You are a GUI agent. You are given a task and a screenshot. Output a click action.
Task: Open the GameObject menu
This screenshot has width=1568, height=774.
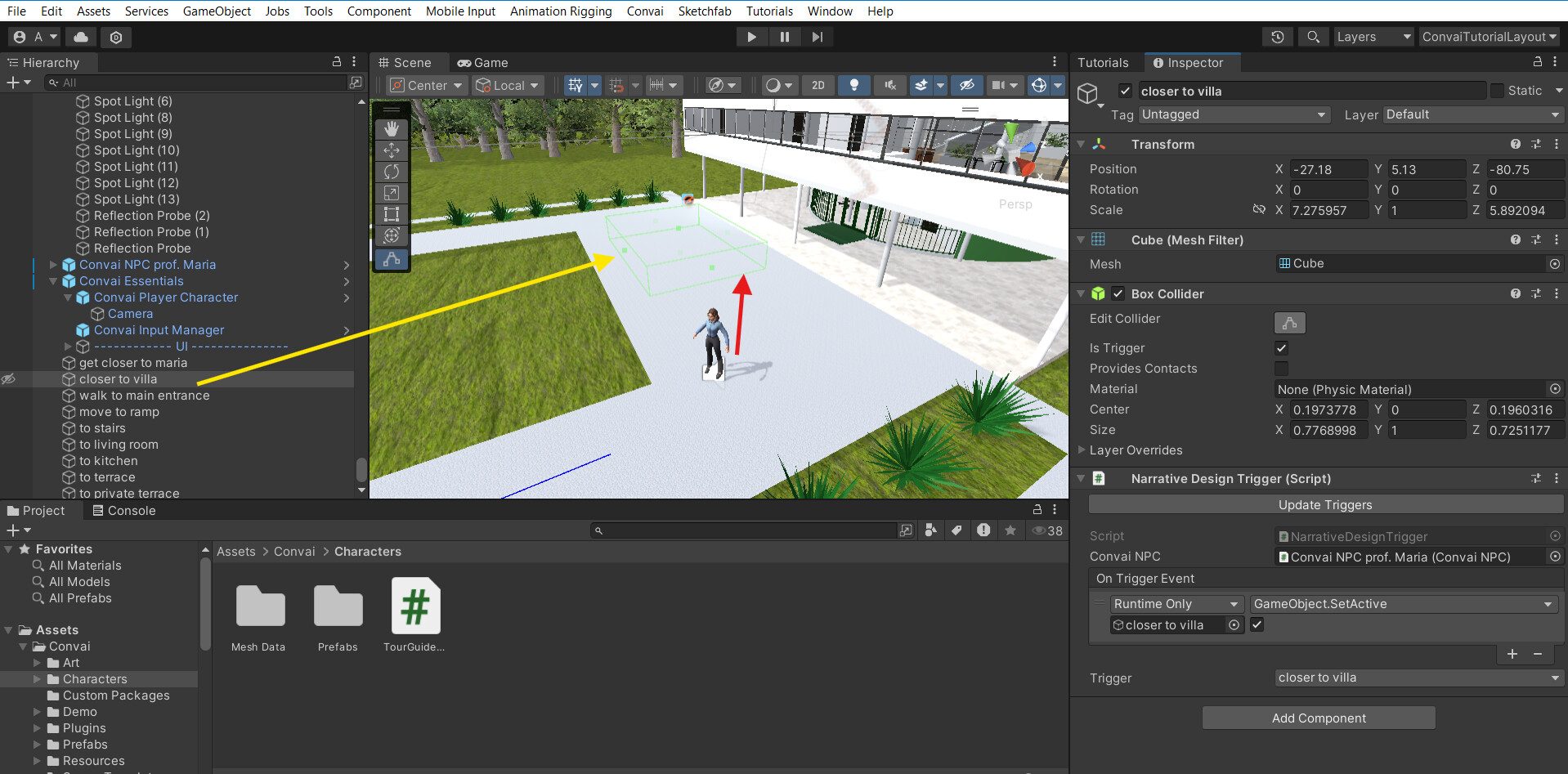(217, 11)
